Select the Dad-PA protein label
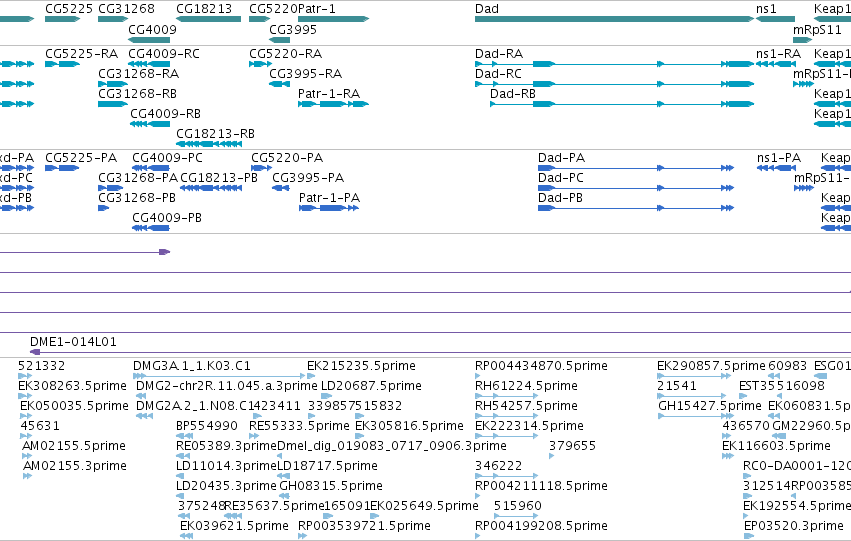The width and height of the screenshot is (851, 541). pos(561,158)
